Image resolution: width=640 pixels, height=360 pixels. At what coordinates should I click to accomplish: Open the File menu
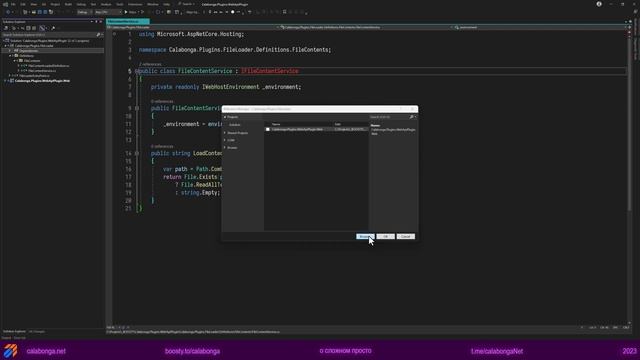pos(13,4)
